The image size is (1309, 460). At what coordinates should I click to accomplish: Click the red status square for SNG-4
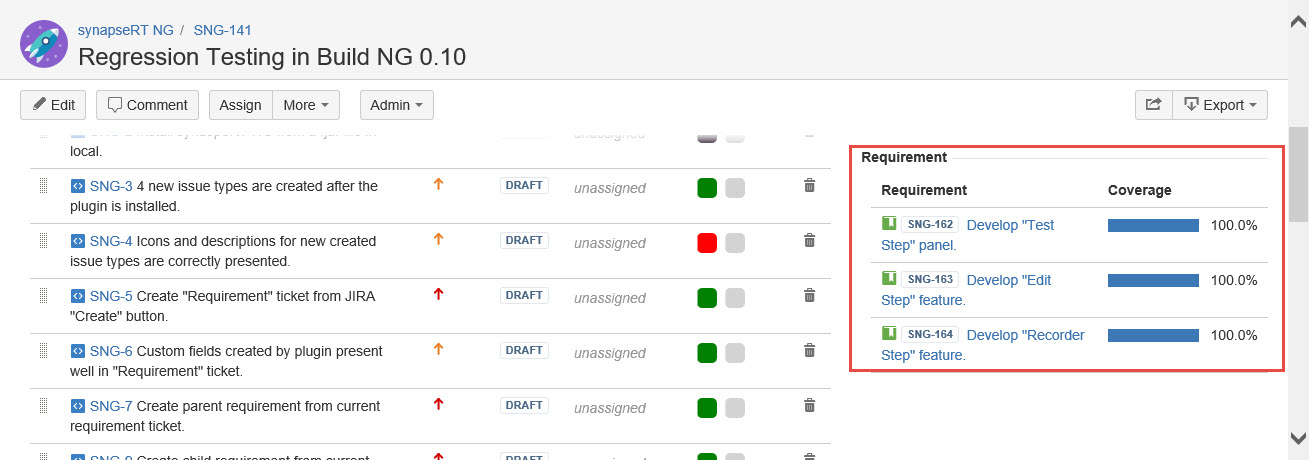(x=707, y=243)
